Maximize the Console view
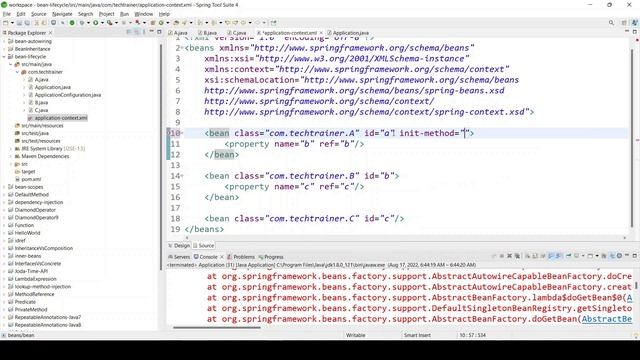640x360 pixels. pos(635,256)
